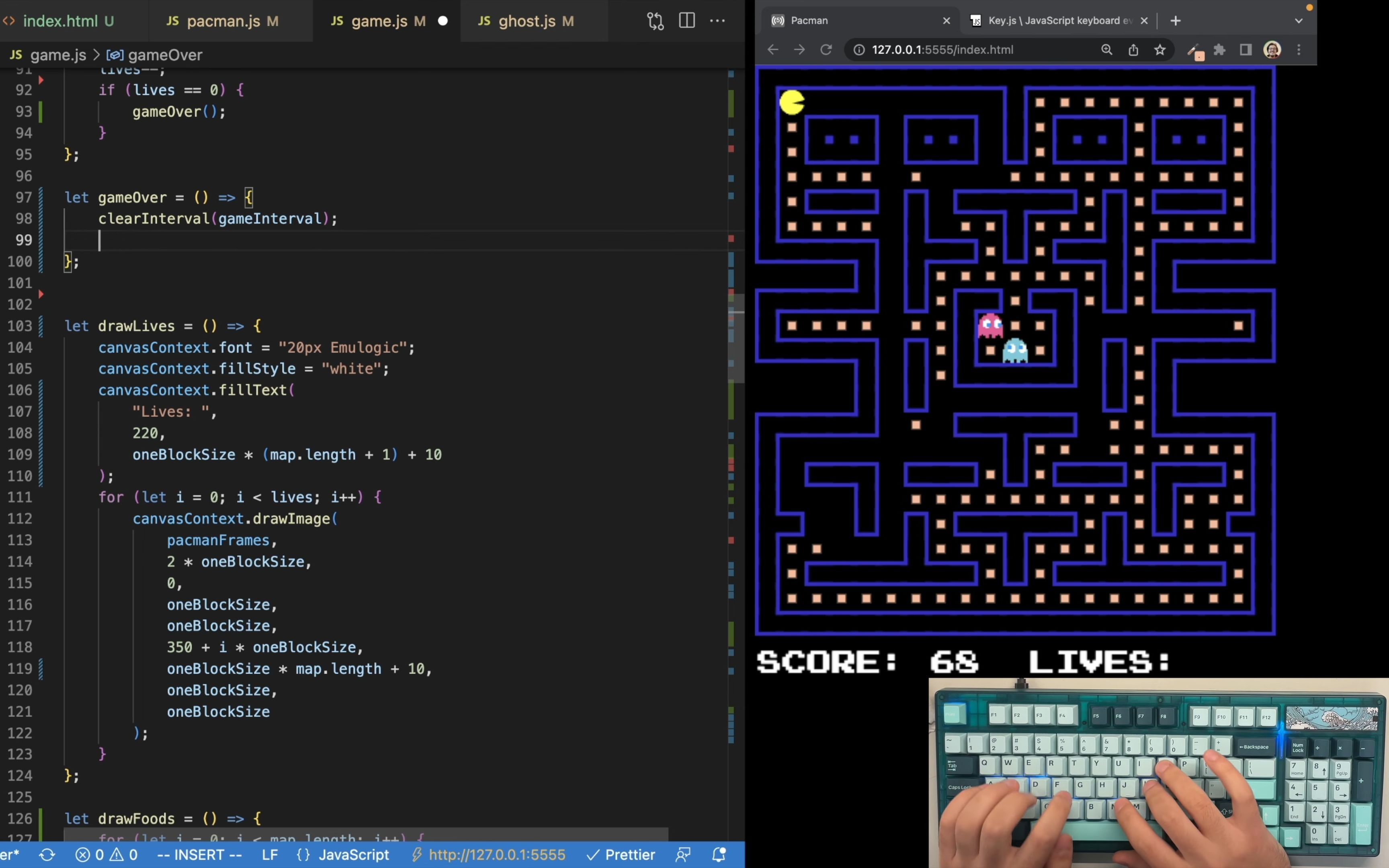Click the pacmanFrames argument on line 113
This screenshot has width=1389, height=868.
218,540
